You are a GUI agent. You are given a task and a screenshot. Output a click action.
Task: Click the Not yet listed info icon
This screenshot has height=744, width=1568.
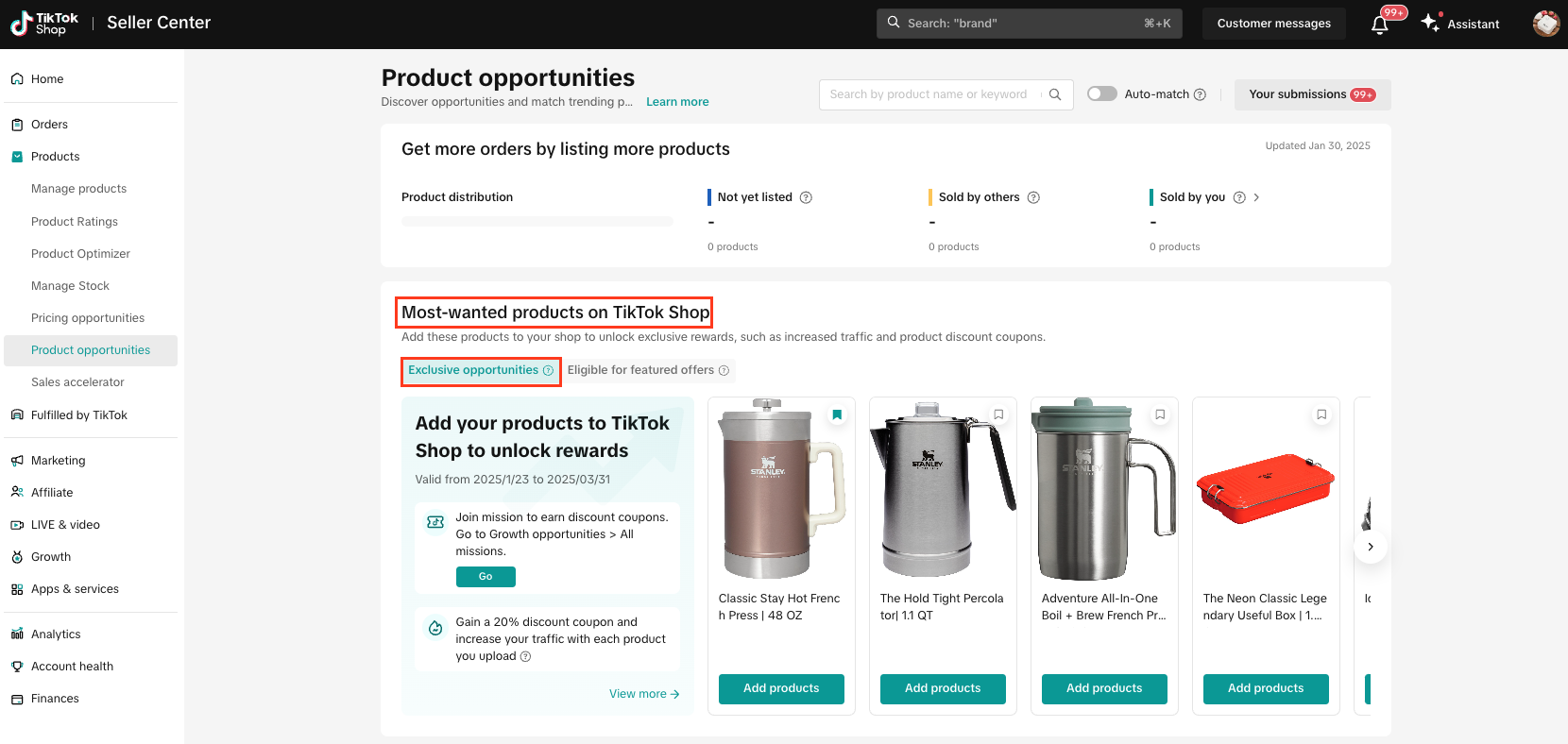806,197
